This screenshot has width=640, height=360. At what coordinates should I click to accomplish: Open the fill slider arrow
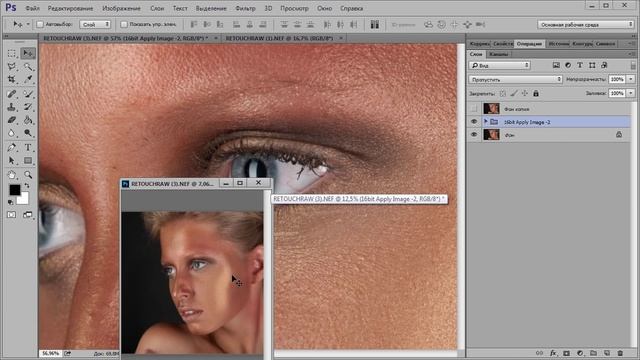(x=631, y=93)
